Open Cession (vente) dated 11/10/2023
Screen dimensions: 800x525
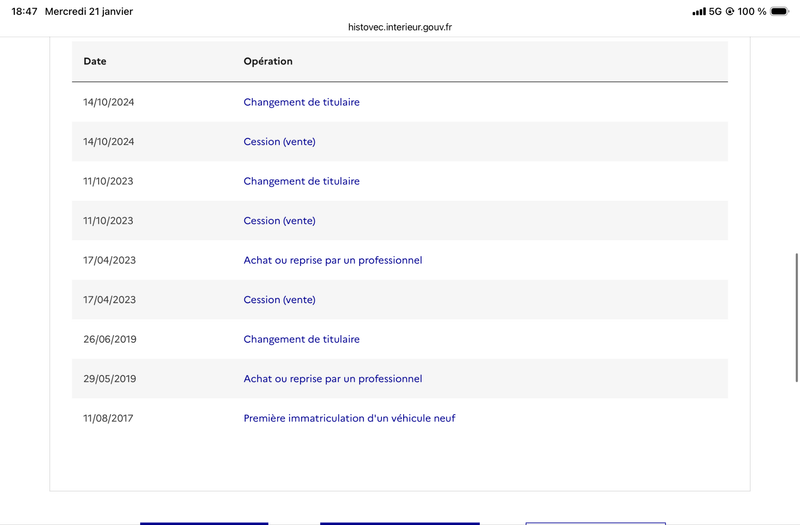(x=279, y=221)
